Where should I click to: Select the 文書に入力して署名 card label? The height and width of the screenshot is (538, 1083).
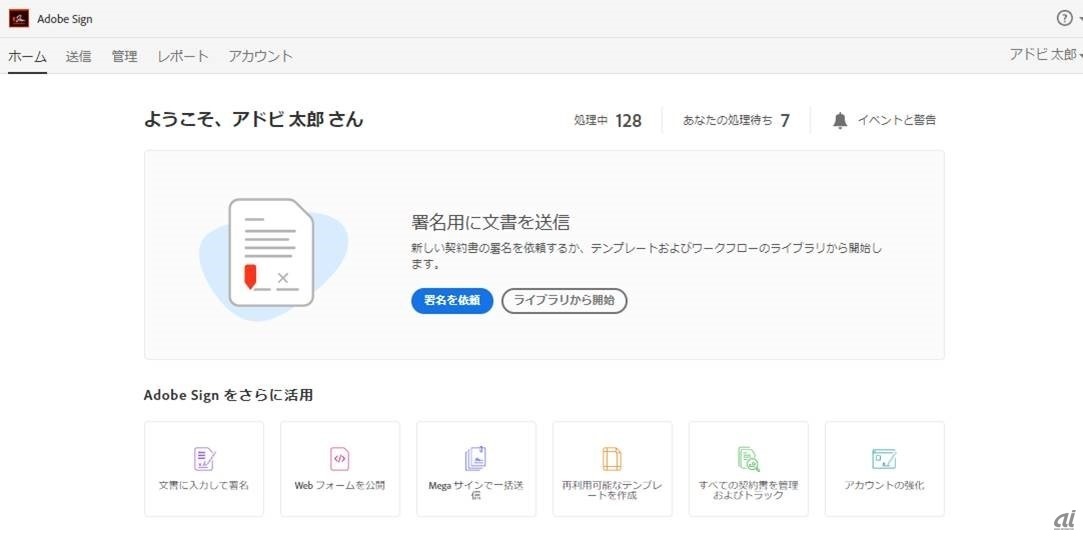[x=204, y=486]
